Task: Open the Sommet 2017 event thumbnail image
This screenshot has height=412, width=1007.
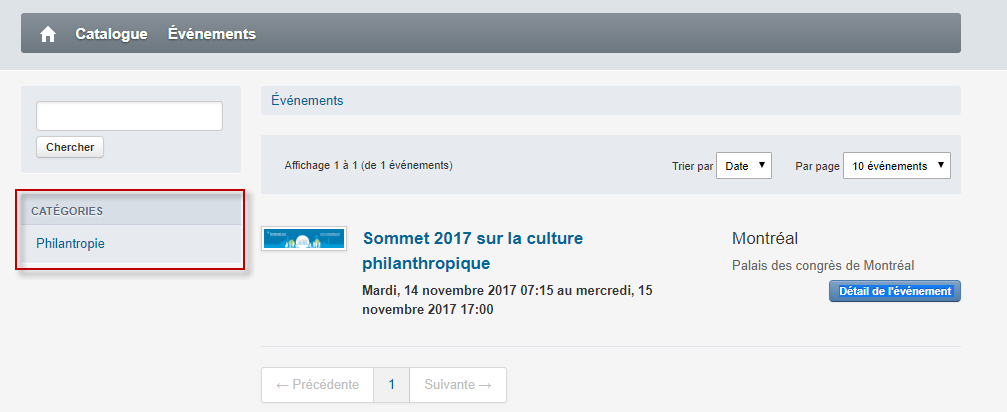Action: click(304, 238)
